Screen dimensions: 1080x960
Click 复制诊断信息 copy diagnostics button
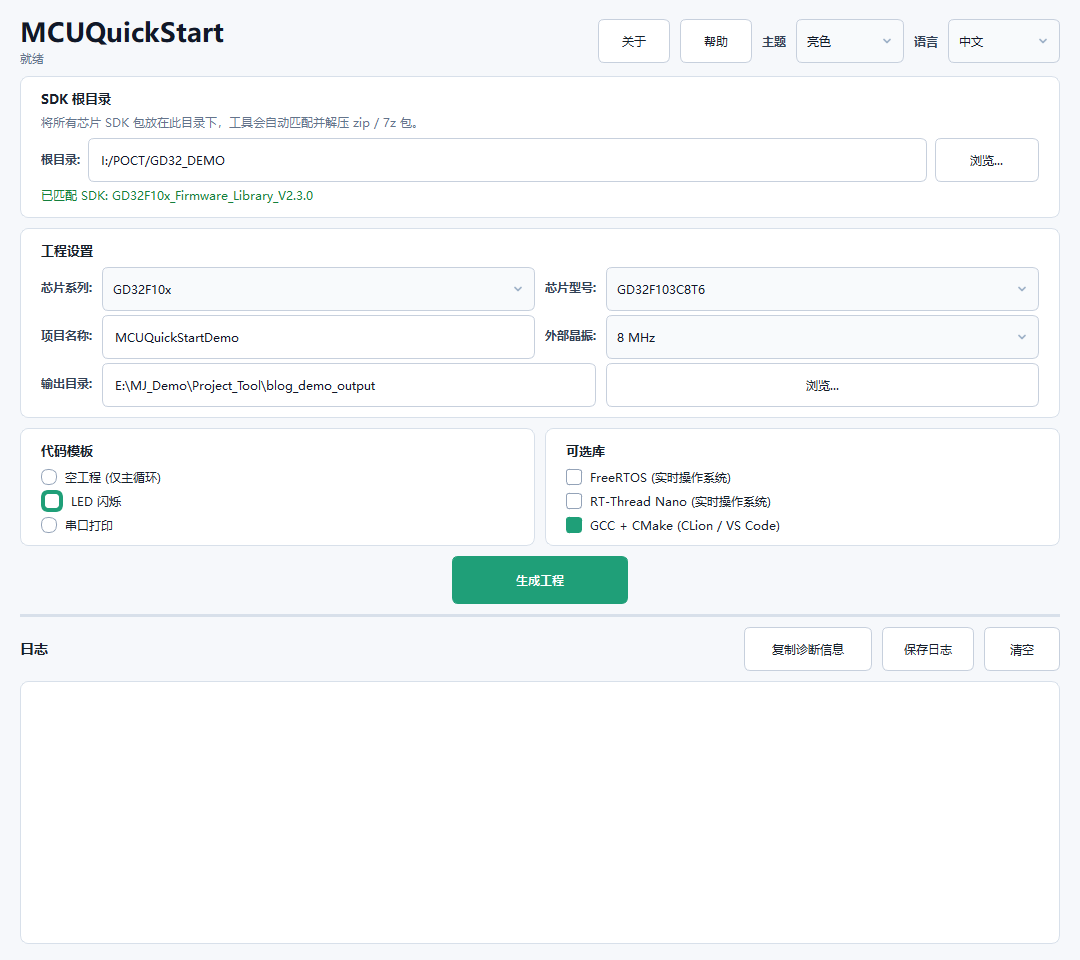coord(807,649)
